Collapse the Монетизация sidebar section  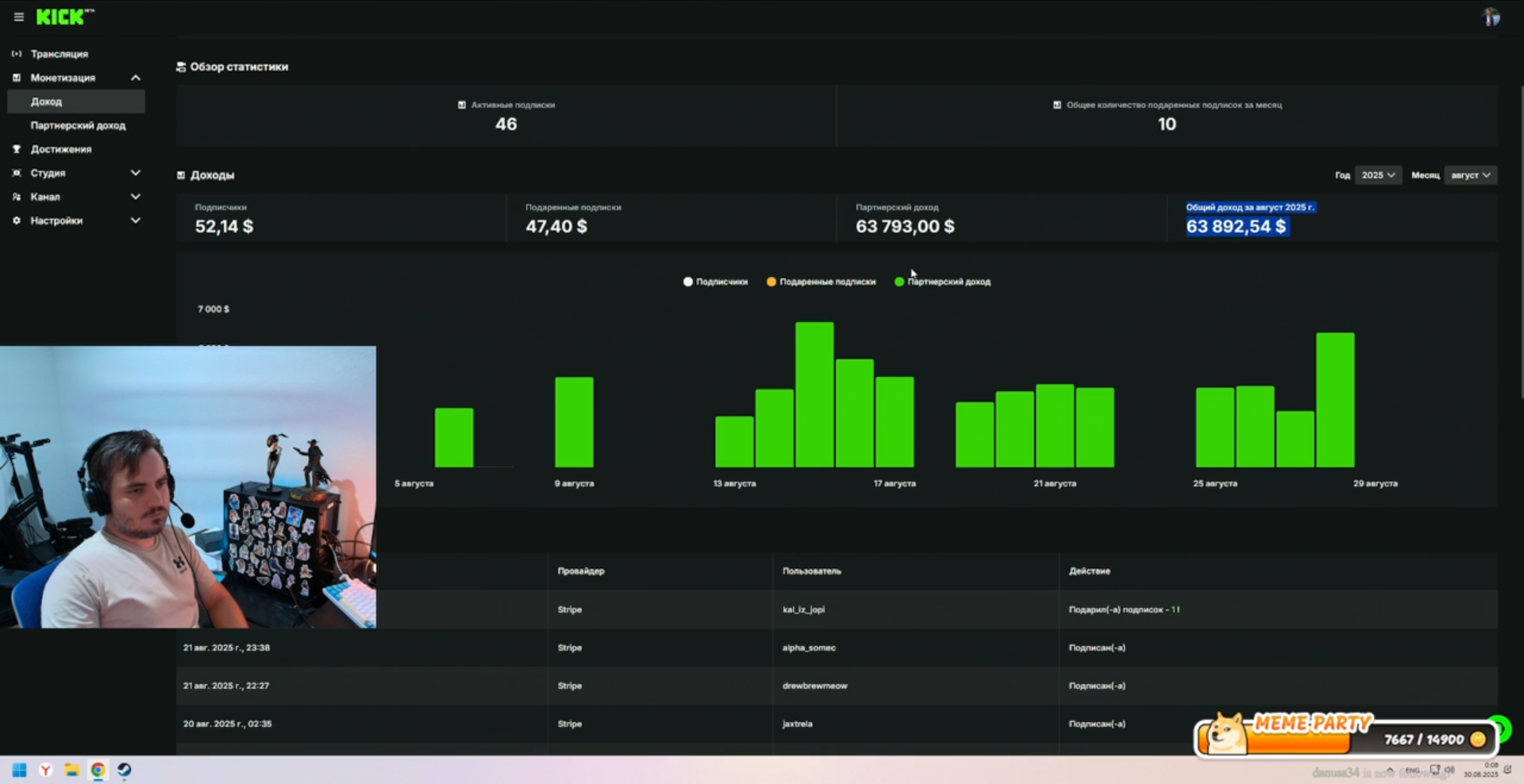[x=135, y=78]
